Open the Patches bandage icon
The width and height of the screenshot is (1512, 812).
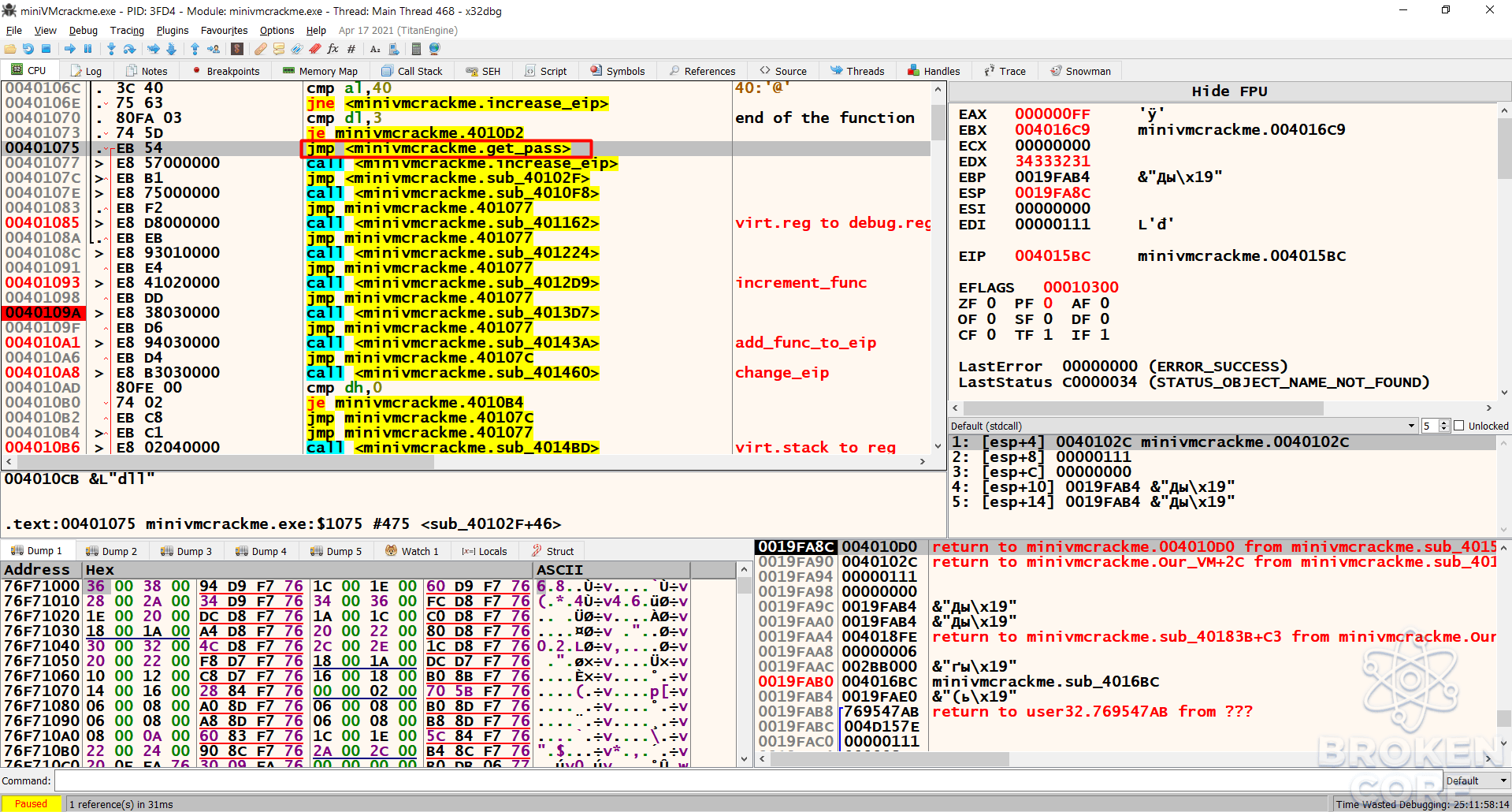click(260, 49)
